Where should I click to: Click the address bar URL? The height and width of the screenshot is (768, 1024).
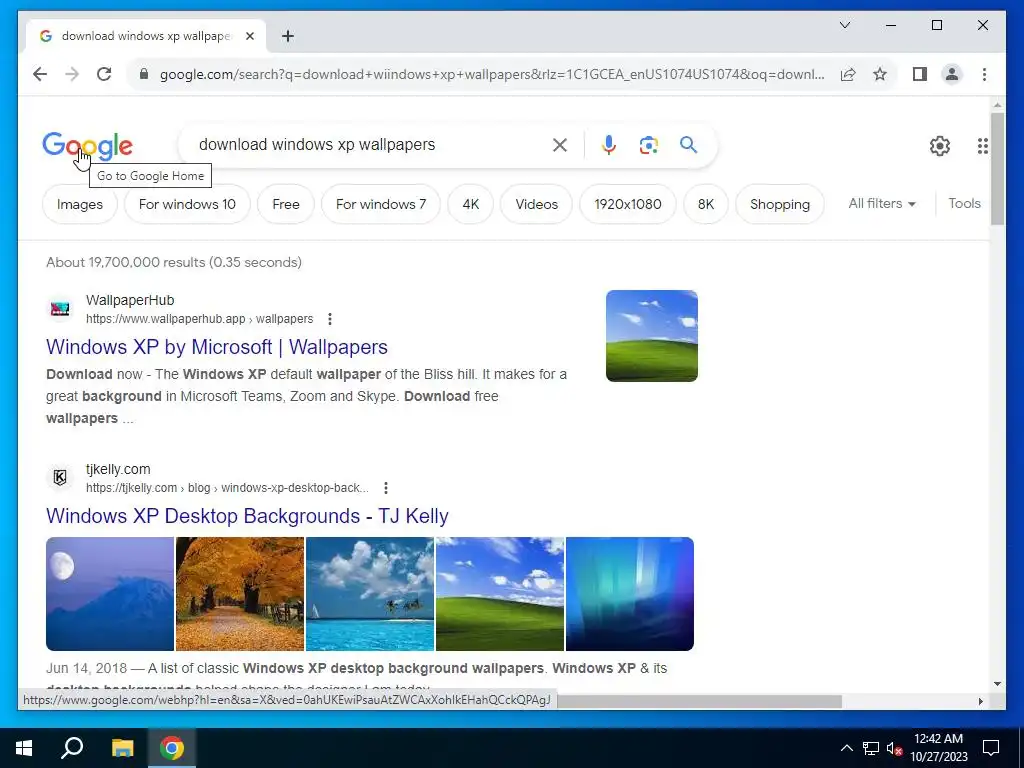492,74
